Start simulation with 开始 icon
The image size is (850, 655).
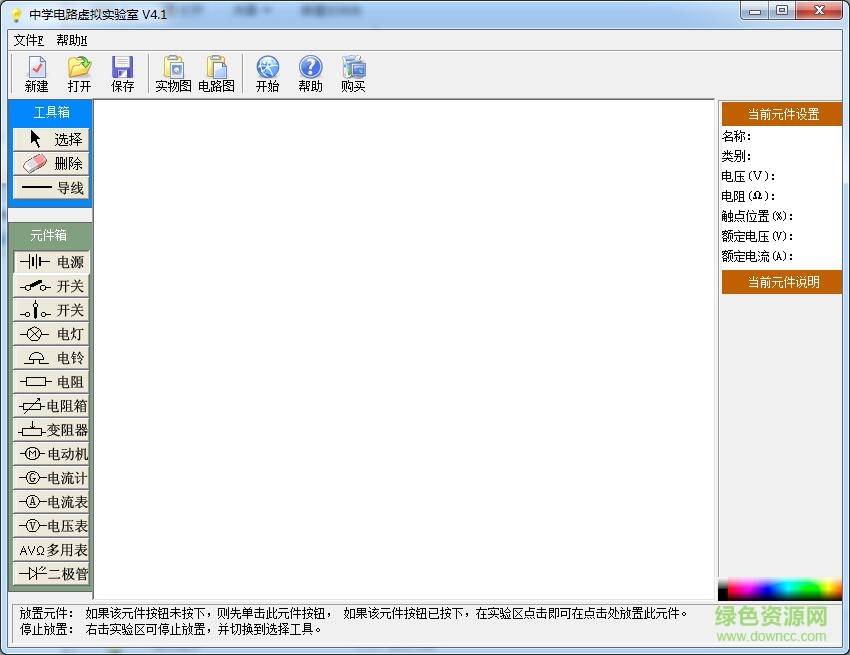point(267,74)
